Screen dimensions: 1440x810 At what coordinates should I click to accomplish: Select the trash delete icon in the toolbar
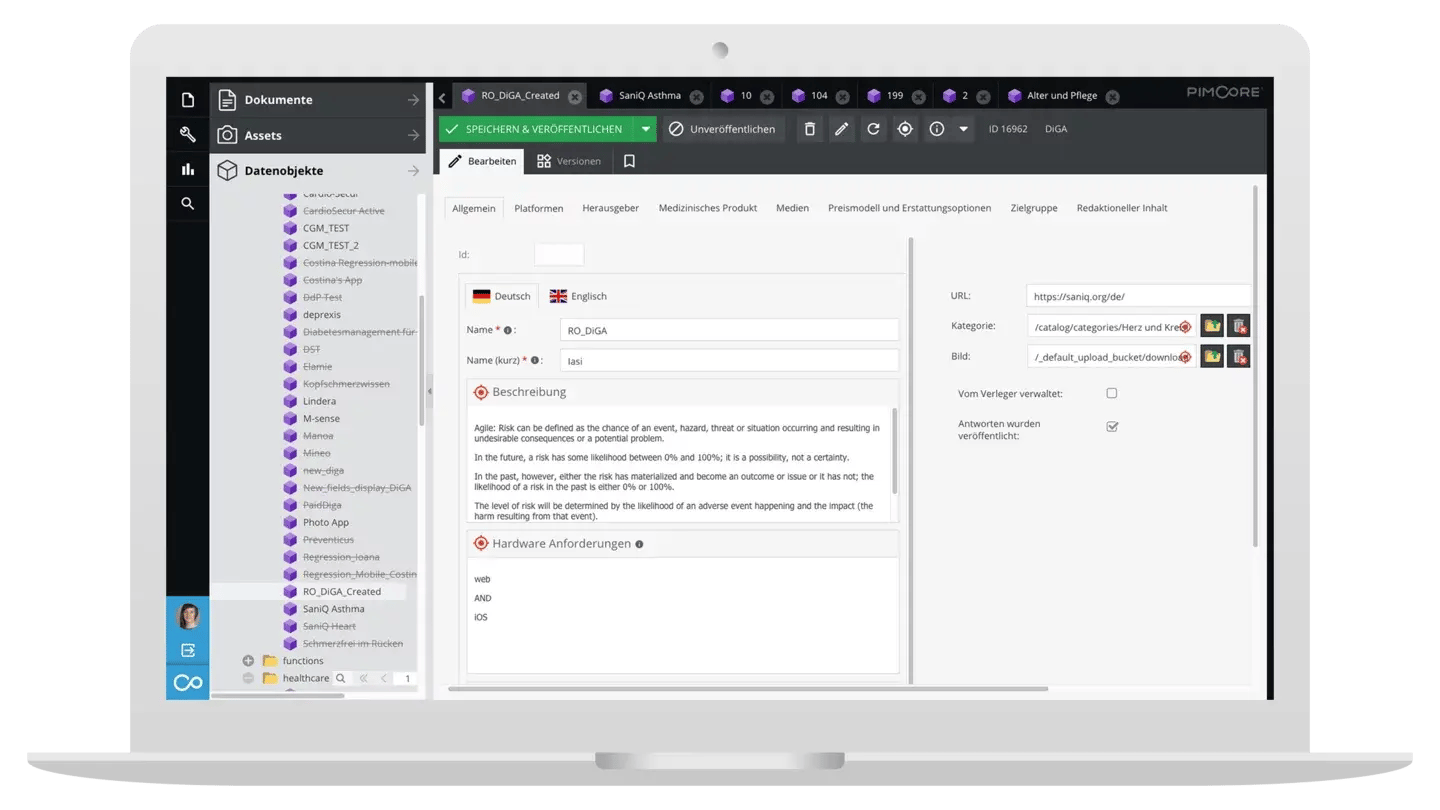(x=810, y=128)
